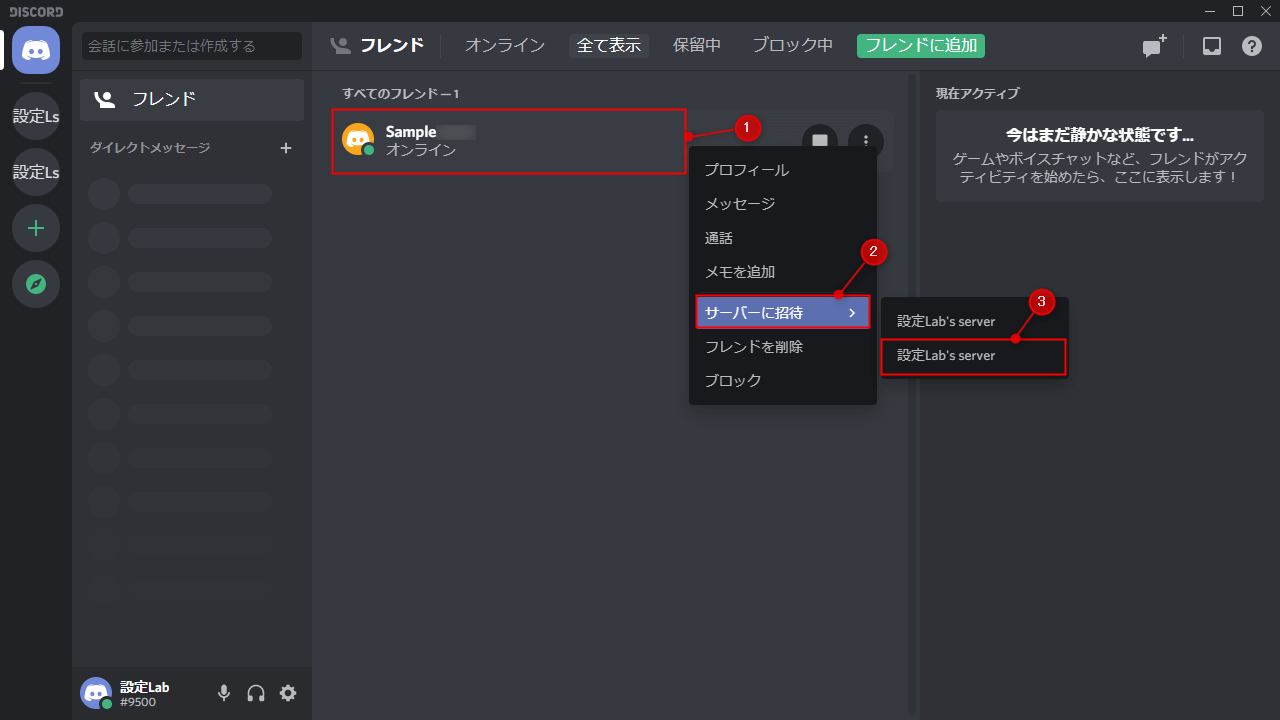
Task: Mute microphone in user panel
Action: (x=224, y=693)
